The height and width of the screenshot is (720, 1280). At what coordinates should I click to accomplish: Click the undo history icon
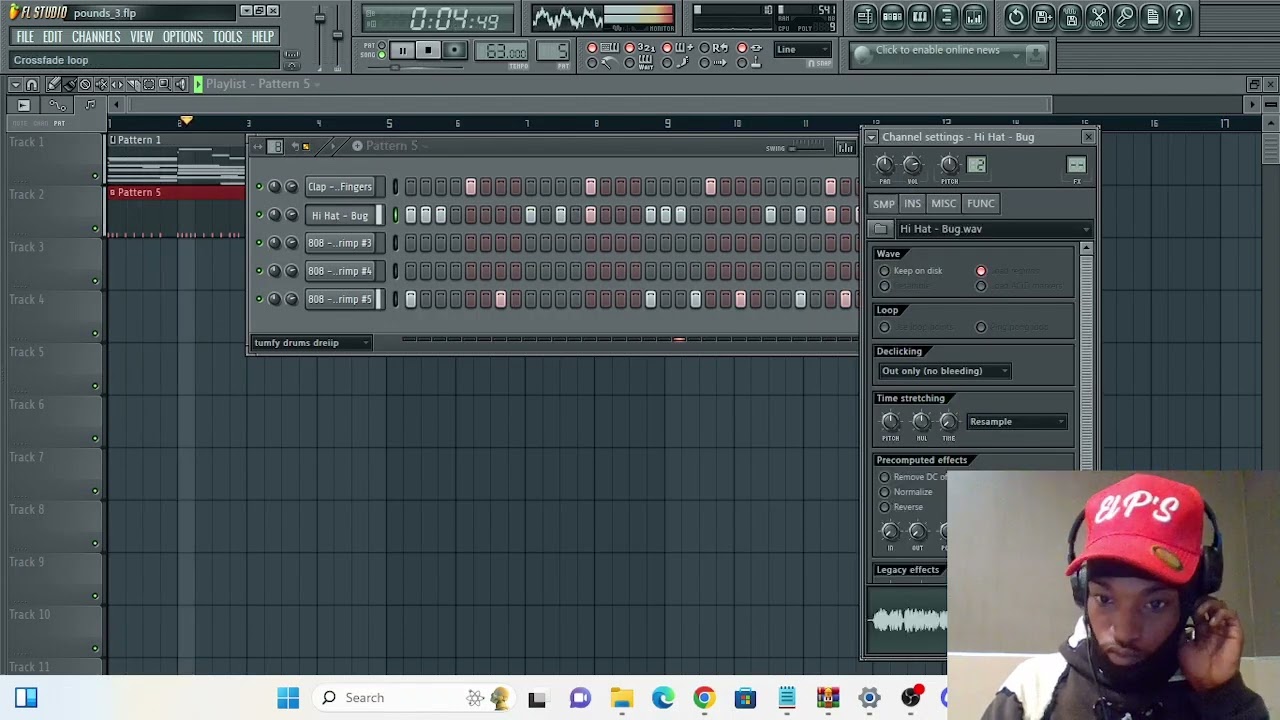click(1016, 16)
